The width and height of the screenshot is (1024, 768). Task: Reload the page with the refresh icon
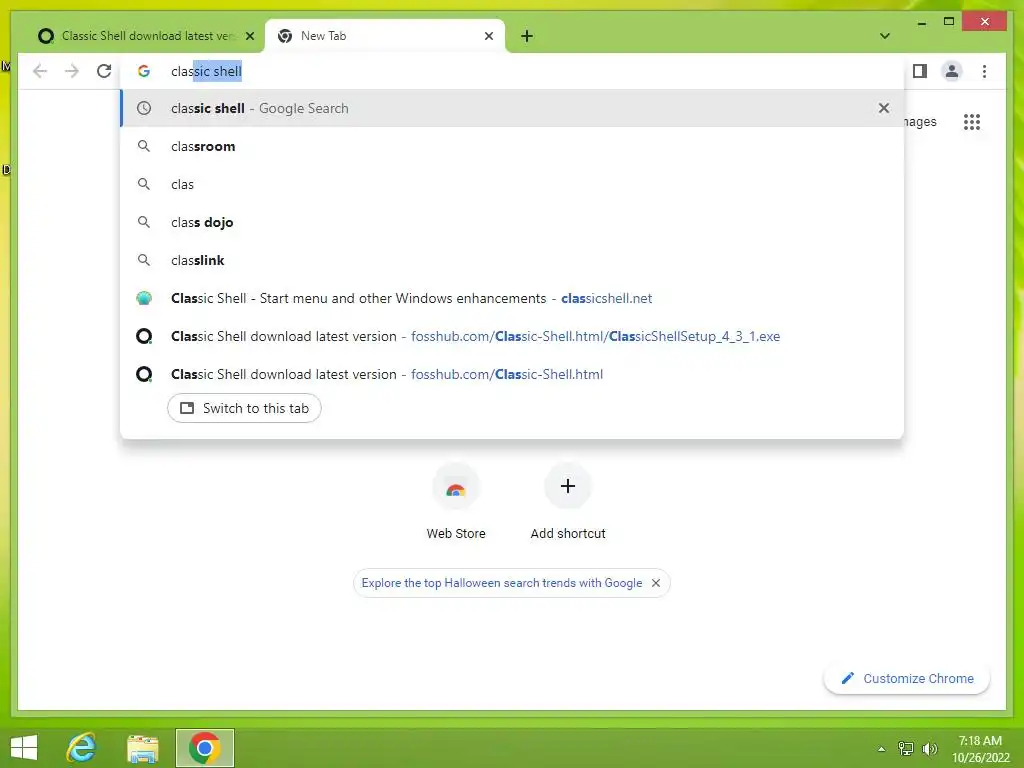pyautogui.click(x=104, y=71)
